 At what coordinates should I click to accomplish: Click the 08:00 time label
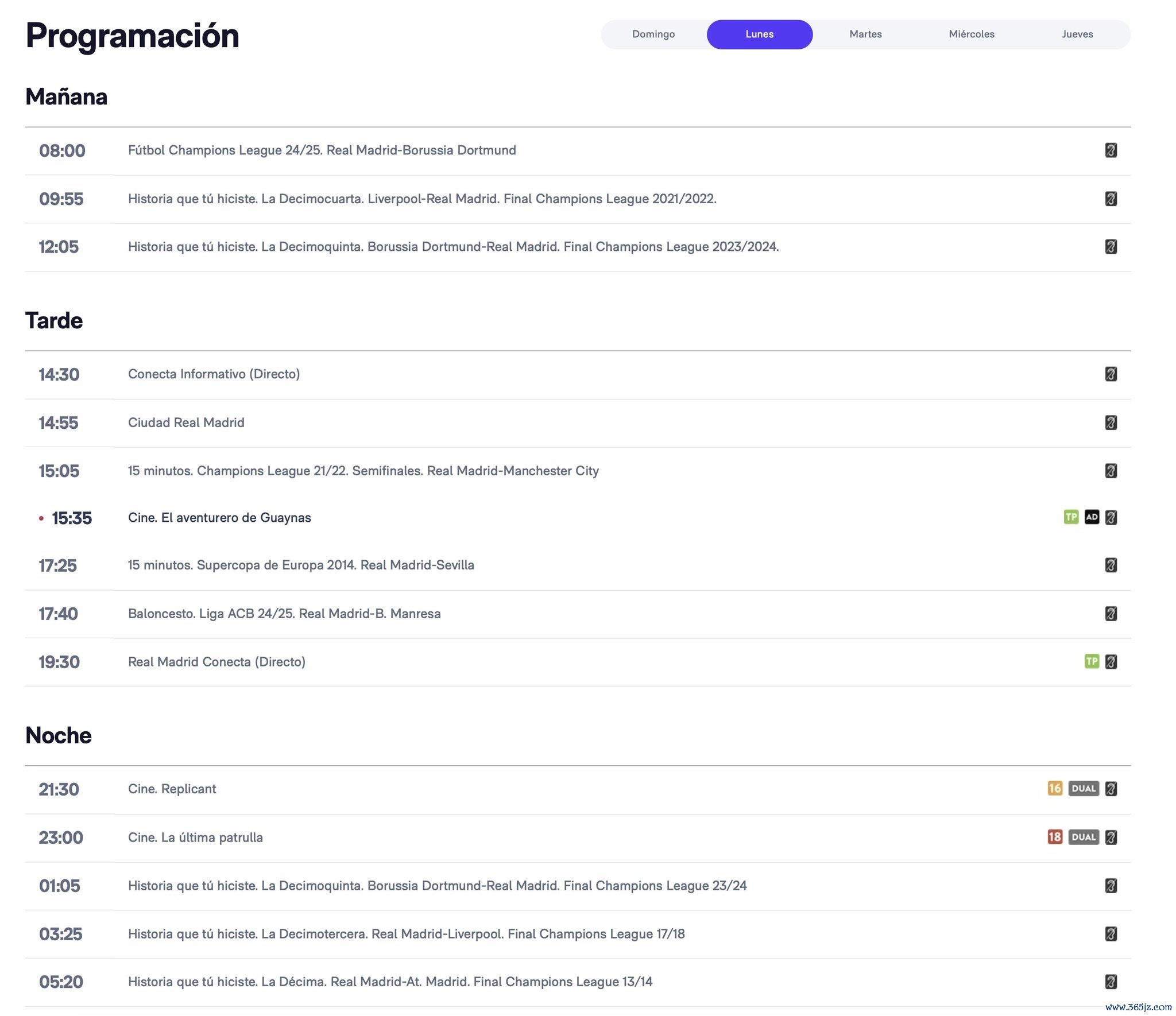click(62, 150)
